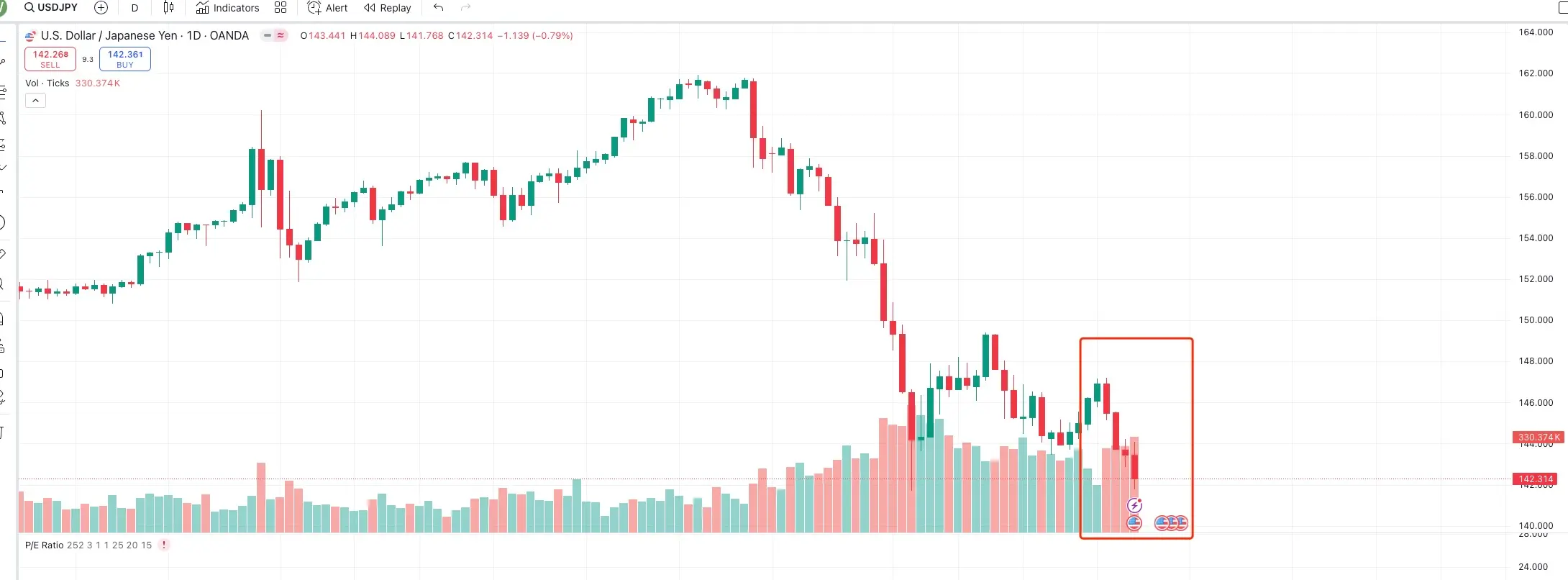The image size is (1568, 580).
Task: Click the purple lightning event icon
Action: 1134,505
